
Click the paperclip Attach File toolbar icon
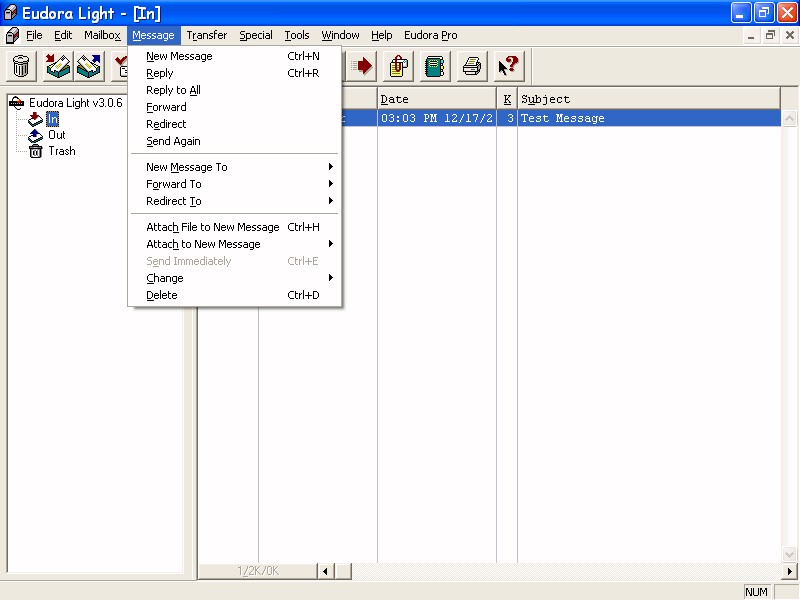(398, 66)
